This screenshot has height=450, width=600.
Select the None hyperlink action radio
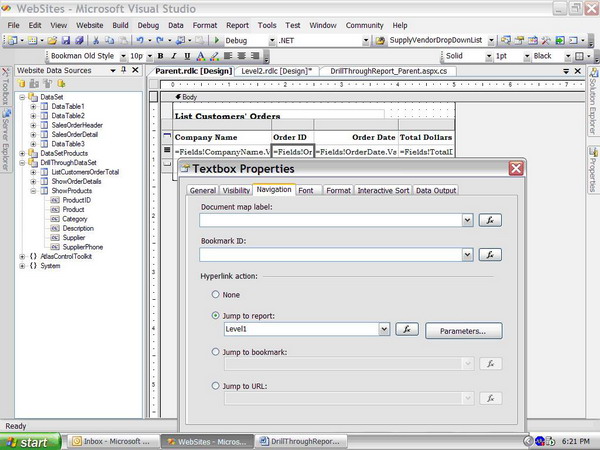(215, 294)
